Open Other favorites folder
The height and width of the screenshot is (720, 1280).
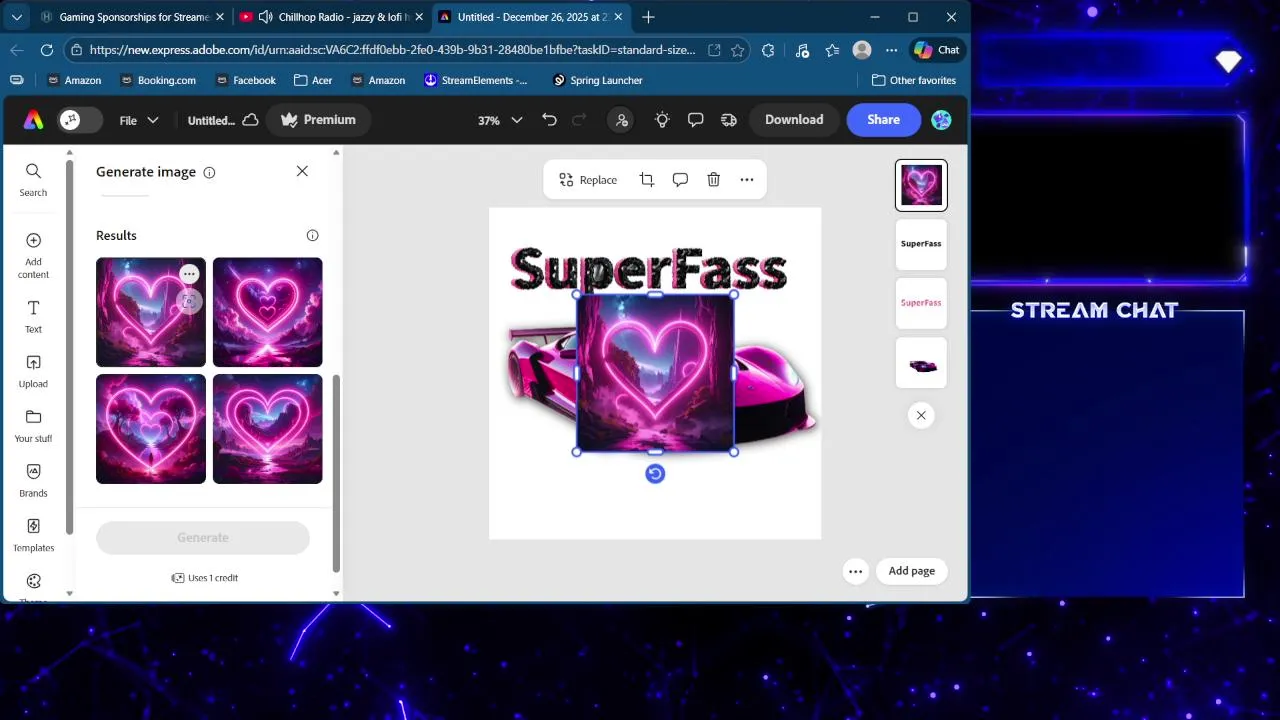click(914, 80)
